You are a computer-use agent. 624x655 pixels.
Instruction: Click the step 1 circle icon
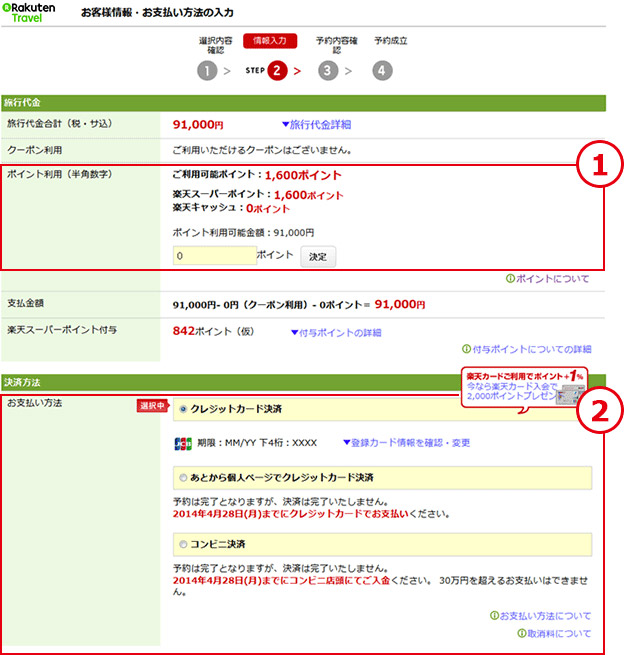207,71
